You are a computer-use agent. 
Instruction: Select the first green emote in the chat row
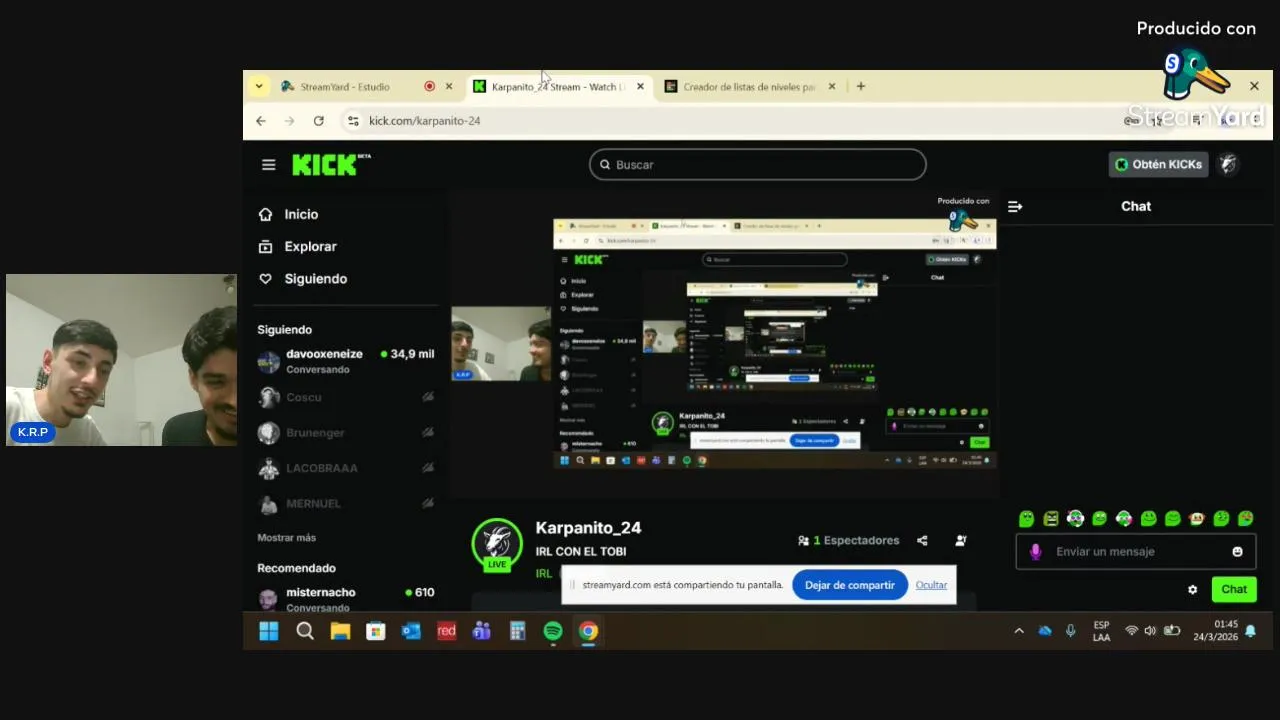pyautogui.click(x=1026, y=518)
